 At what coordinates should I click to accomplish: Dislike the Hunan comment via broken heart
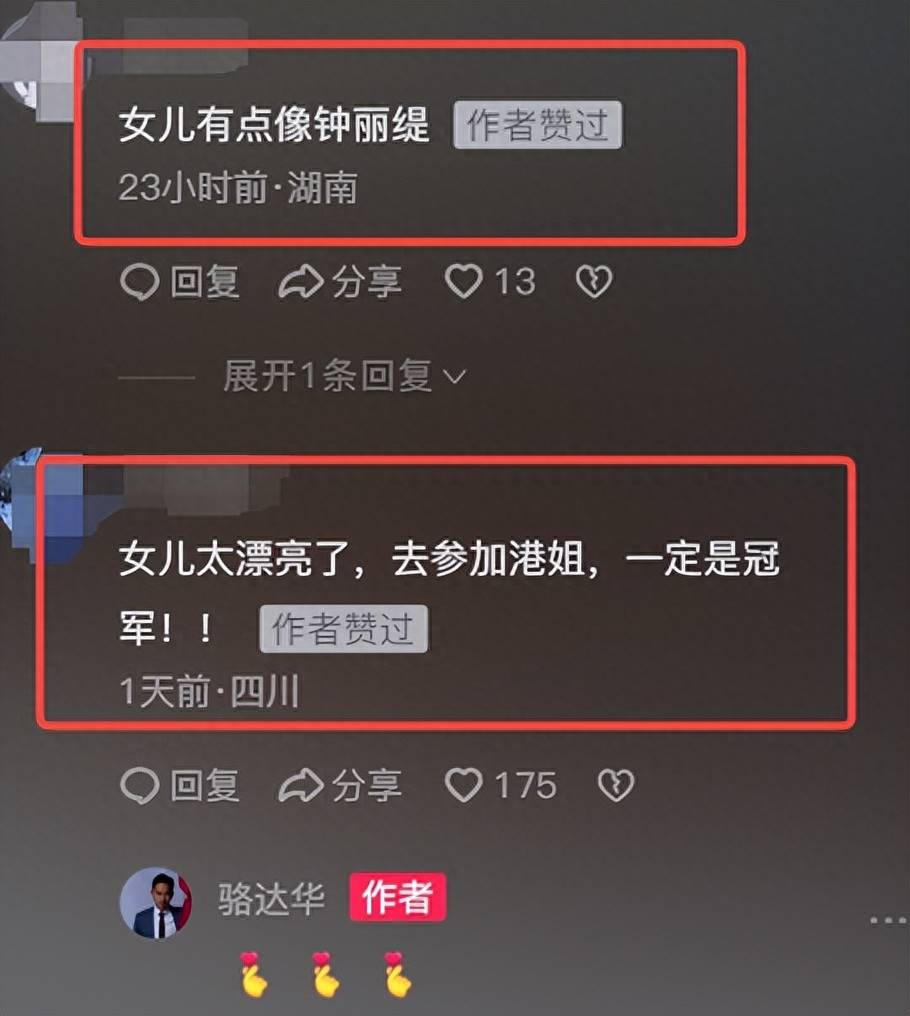594,282
